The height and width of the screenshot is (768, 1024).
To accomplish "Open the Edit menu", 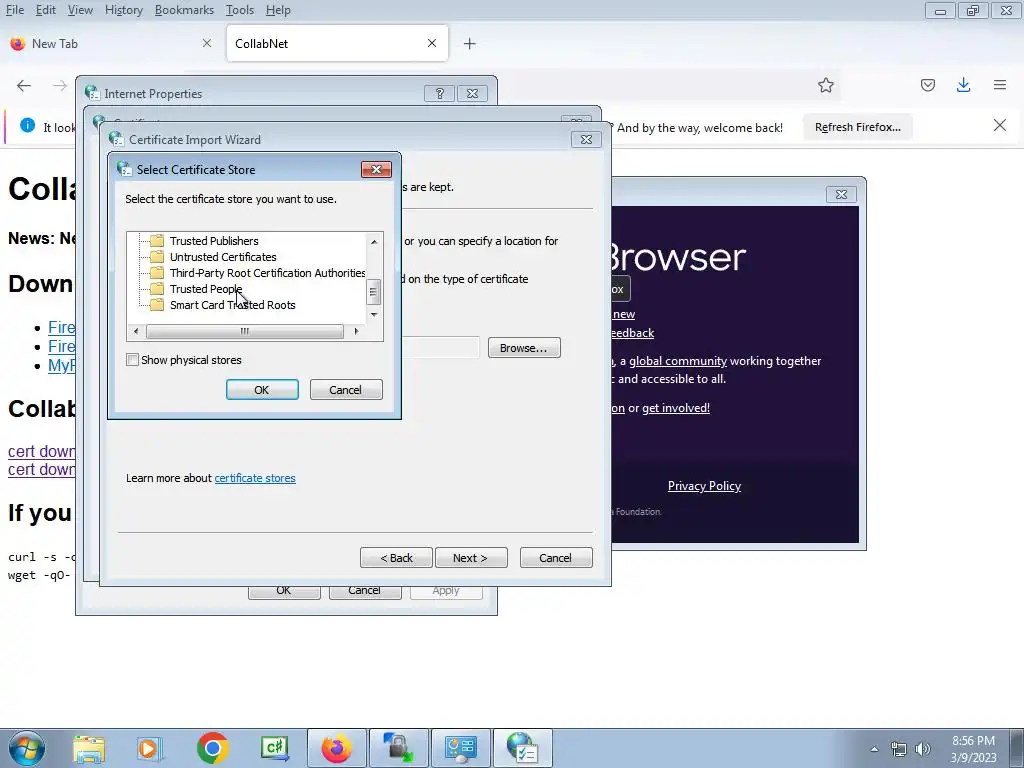I will click(x=45, y=10).
